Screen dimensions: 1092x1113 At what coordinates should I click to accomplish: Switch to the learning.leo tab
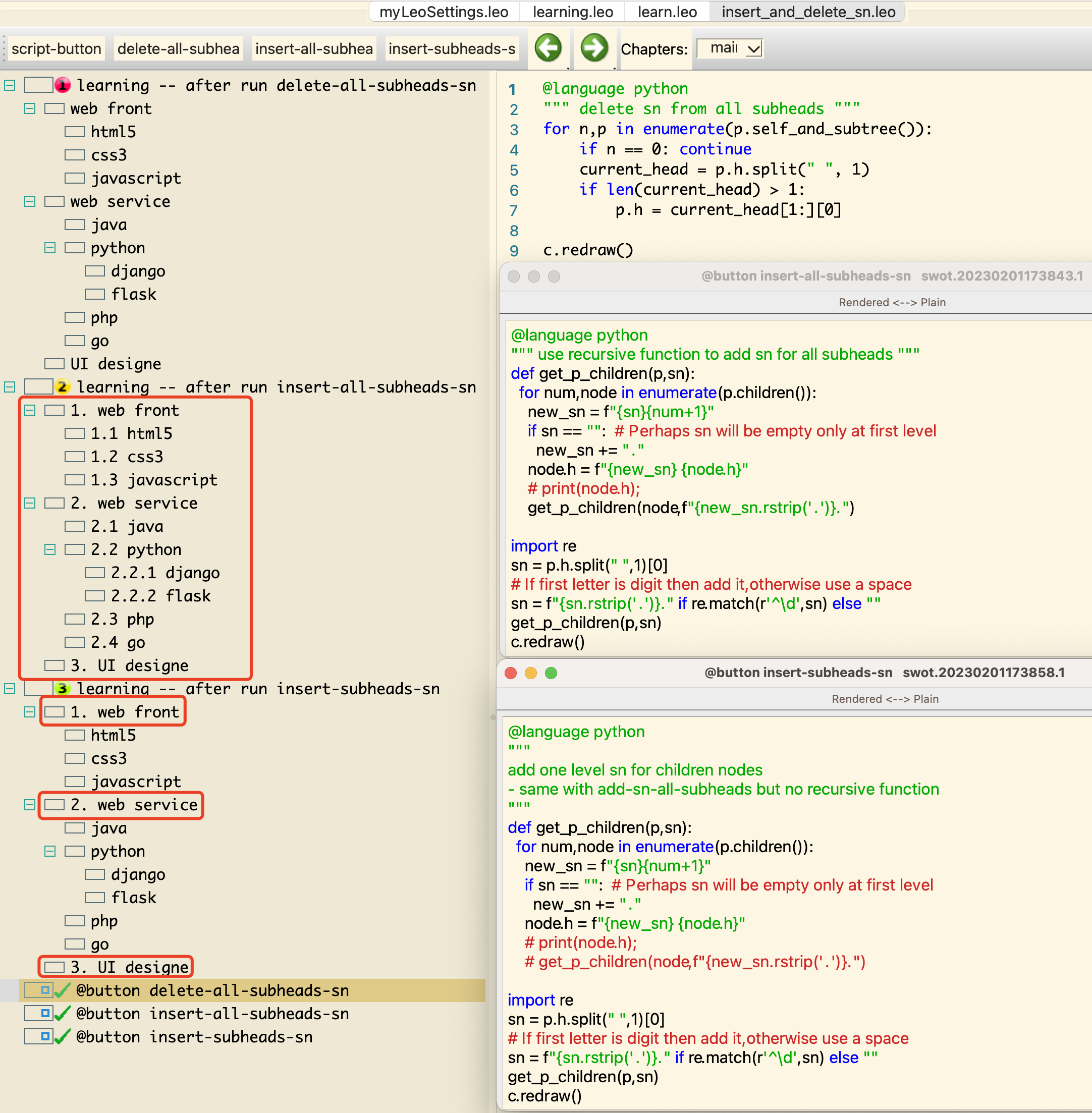point(571,12)
